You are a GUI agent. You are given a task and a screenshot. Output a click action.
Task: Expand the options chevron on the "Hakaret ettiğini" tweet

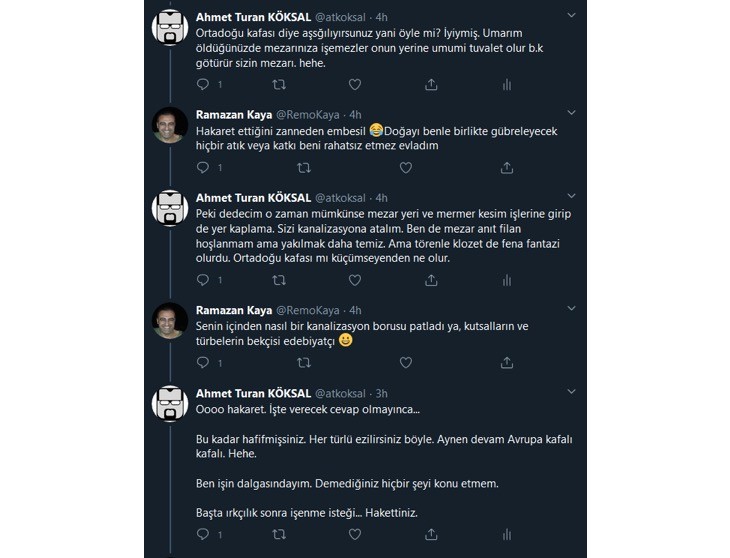[x=570, y=114]
